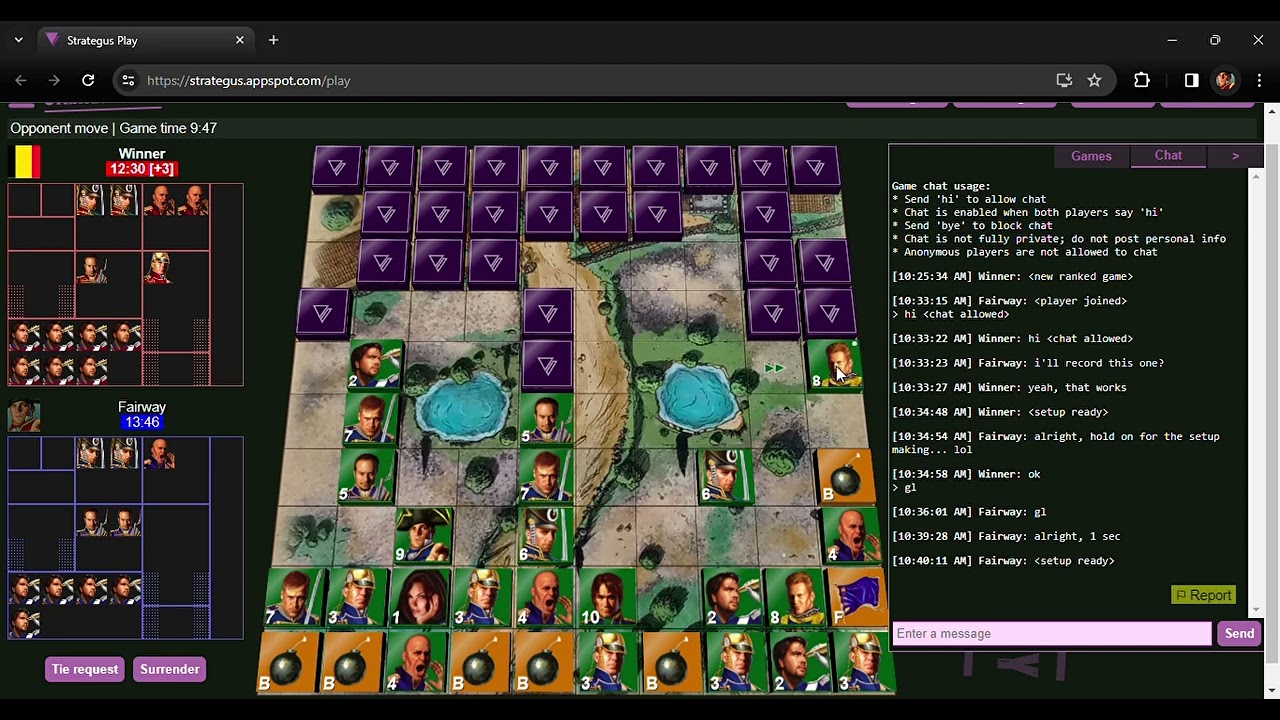Click the Surrender button
Image resolution: width=1280 pixels, height=720 pixels.
coord(170,669)
